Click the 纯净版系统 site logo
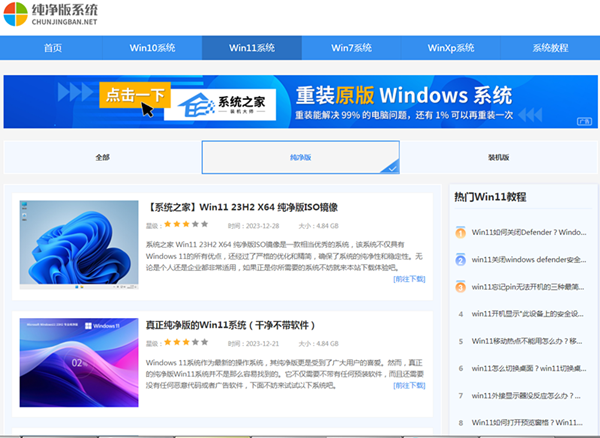The height and width of the screenshot is (438, 600). tap(55, 17)
